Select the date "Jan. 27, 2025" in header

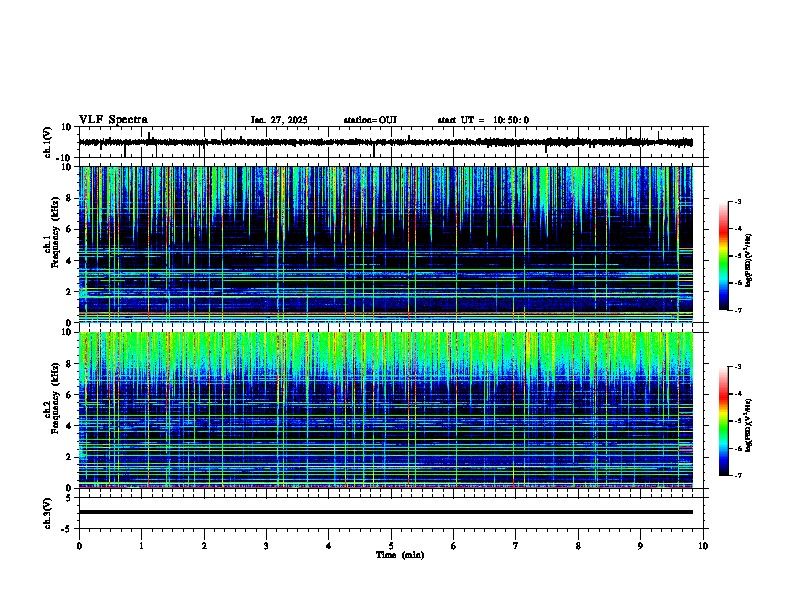click(279, 120)
